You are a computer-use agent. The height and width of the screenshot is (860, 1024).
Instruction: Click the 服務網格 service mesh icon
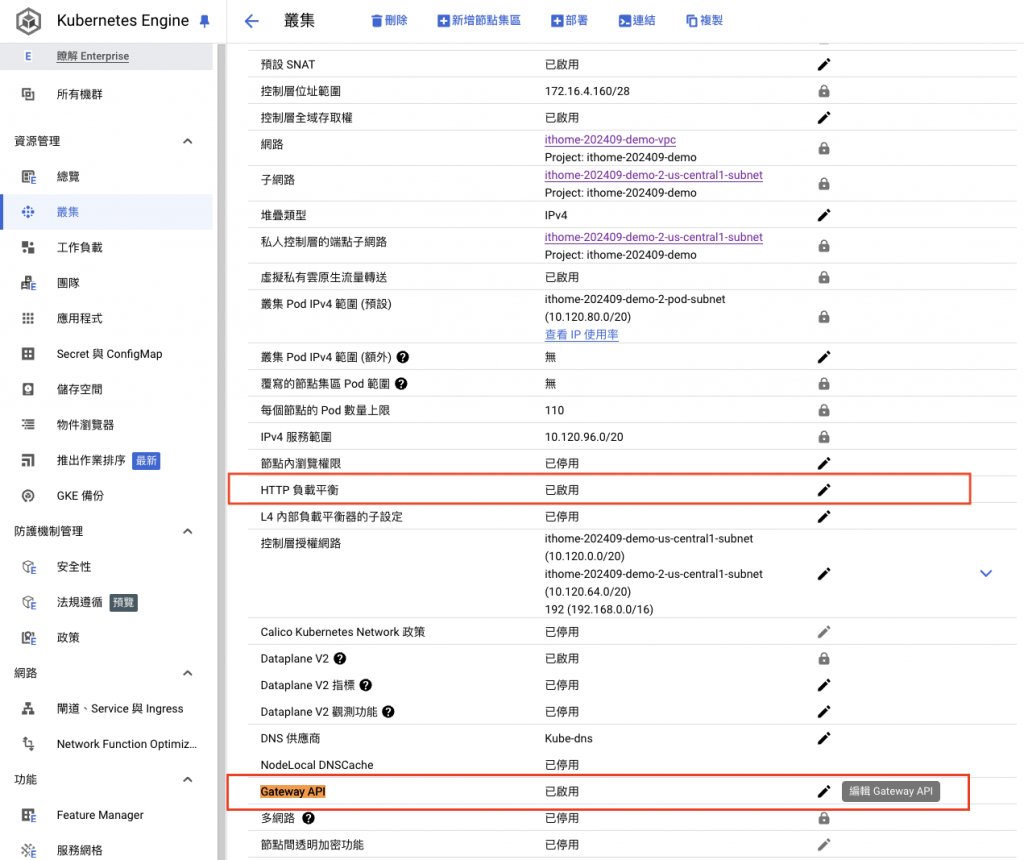pos(28,850)
